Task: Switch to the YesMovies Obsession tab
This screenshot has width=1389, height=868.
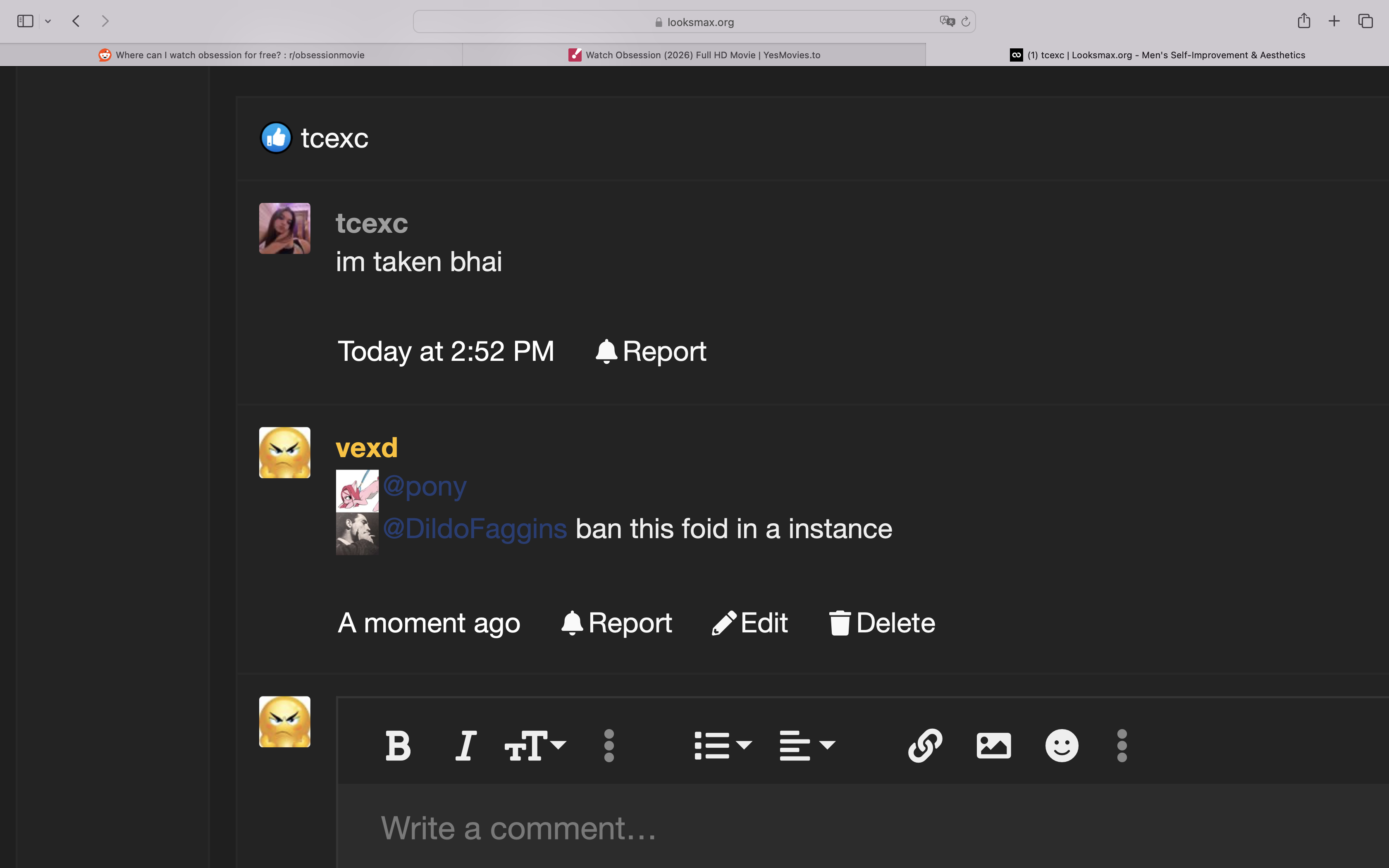Action: [x=694, y=55]
